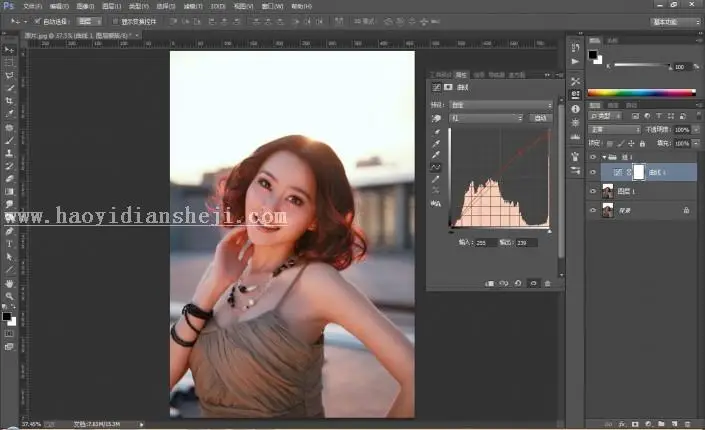Open the Fill value dropdown arrow
The width and height of the screenshot is (705, 430).
tap(696, 143)
